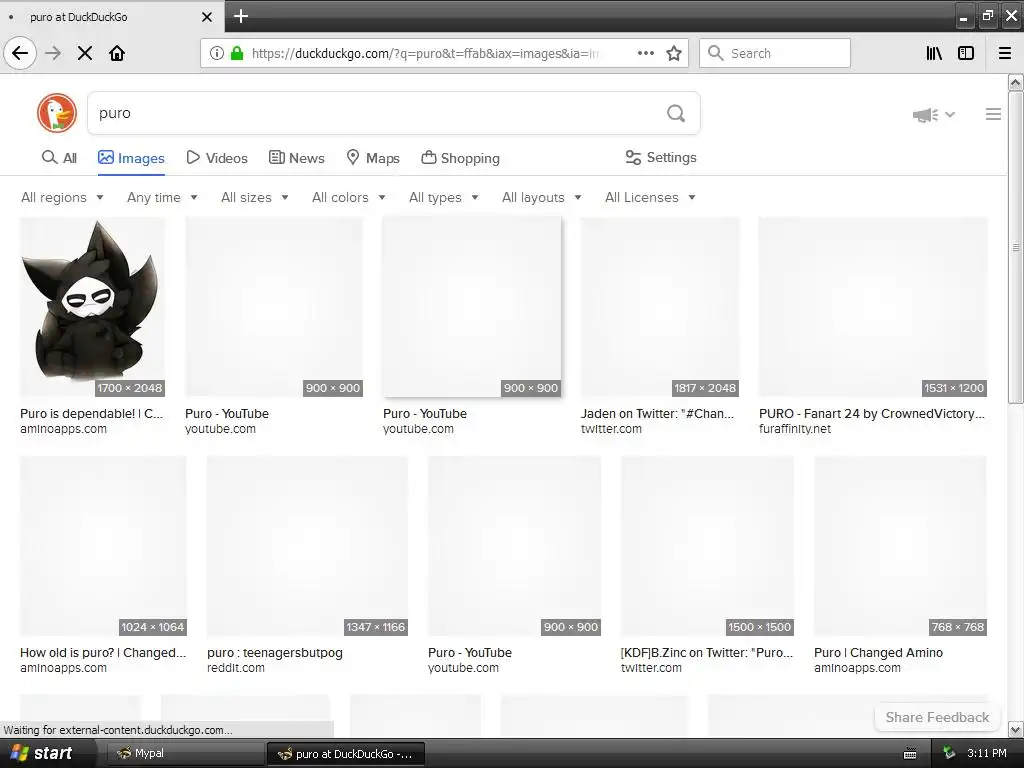1024x768 pixels.
Task: Open search Settings menu
Action: pyautogui.click(x=661, y=157)
